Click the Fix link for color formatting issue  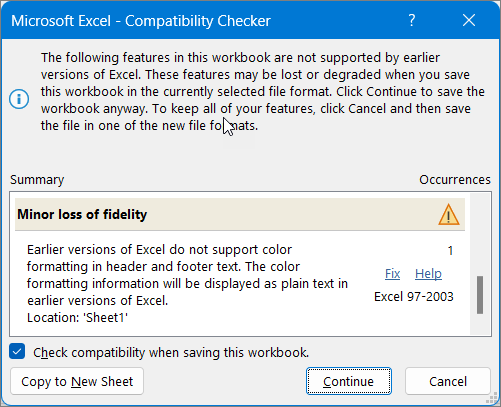pos(392,274)
